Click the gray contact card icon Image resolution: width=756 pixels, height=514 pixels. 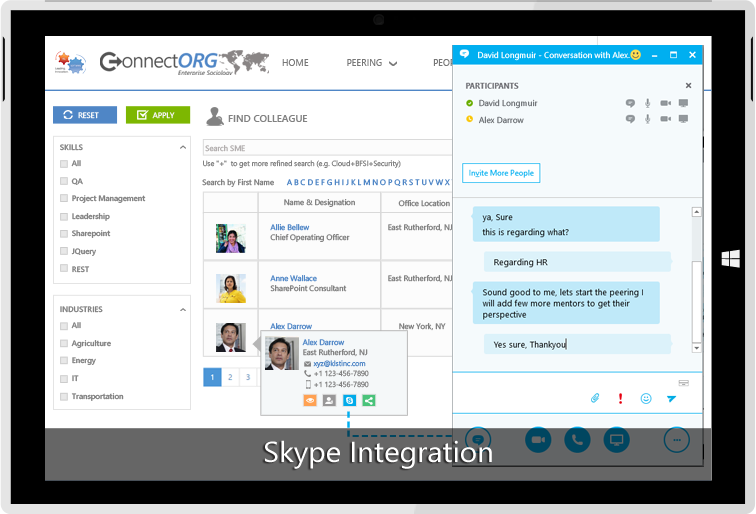[x=329, y=400]
